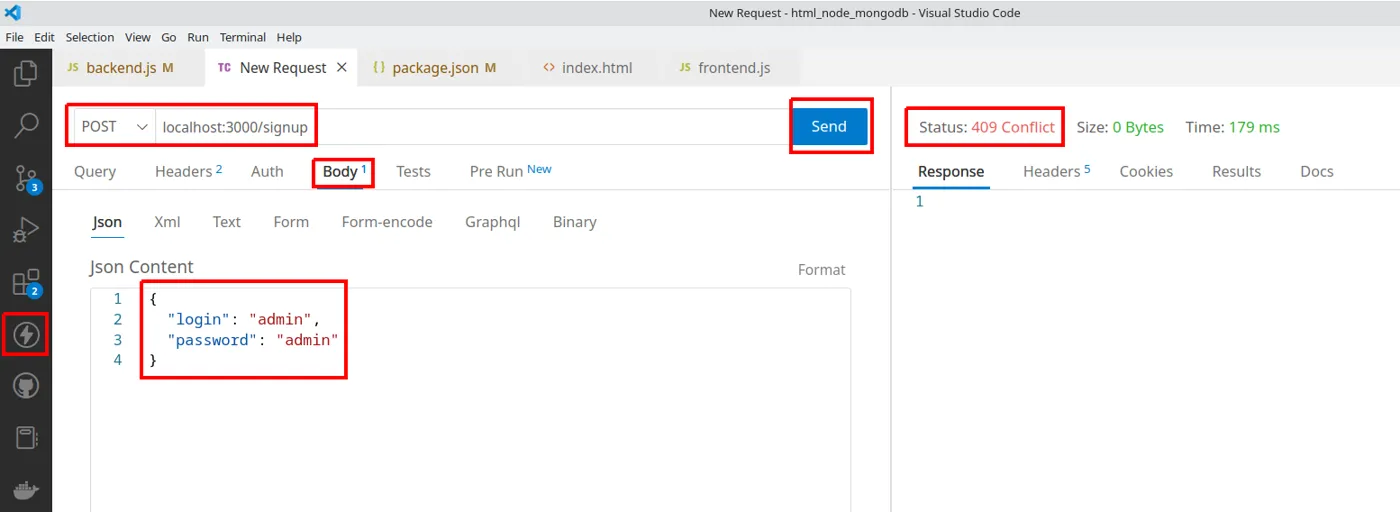The image size is (1400, 512).
Task: Click the Format link for Json content
Action: (821, 270)
